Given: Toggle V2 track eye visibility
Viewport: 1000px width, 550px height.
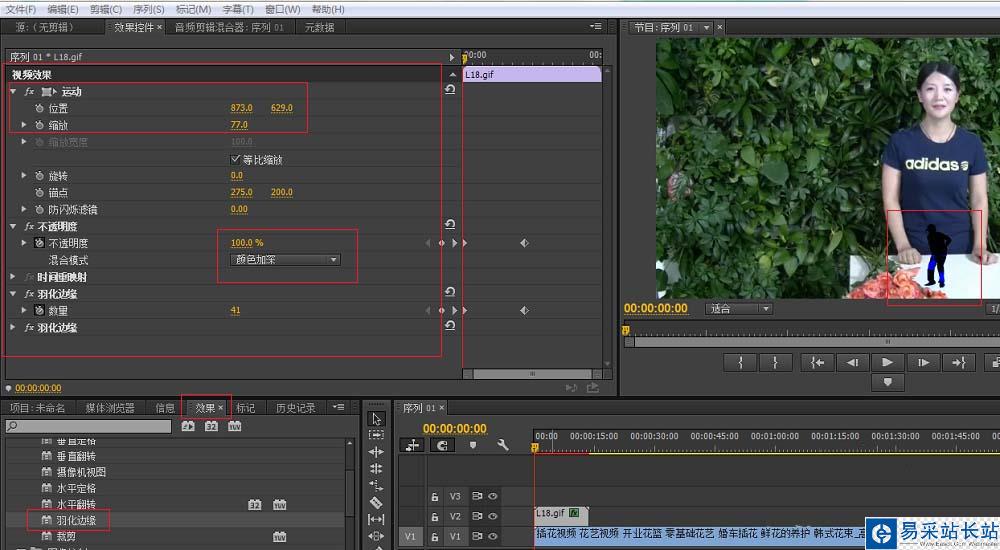Looking at the screenshot, I should tap(493, 516).
